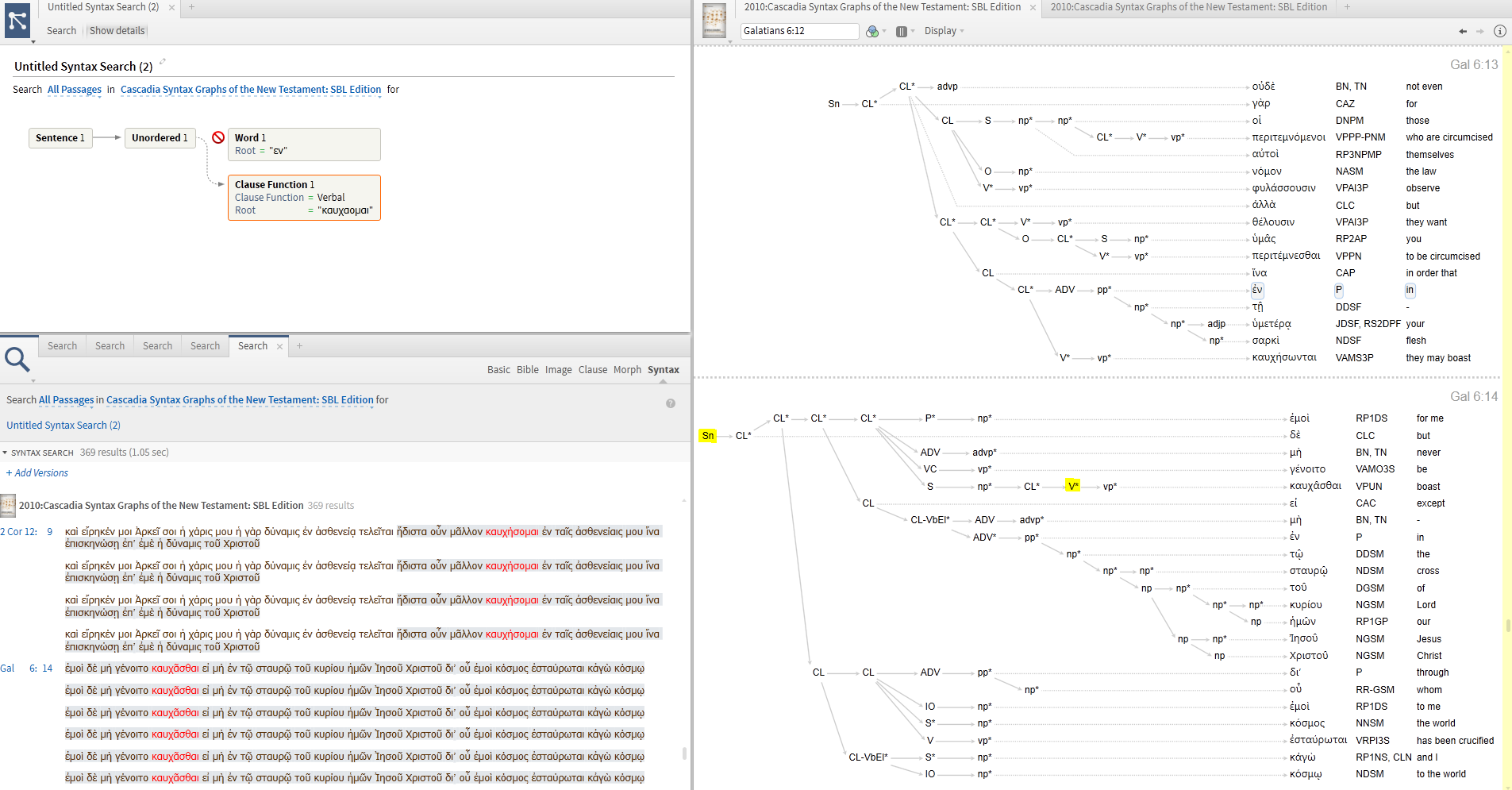Open the Display dropdown menu
This screenshot has width=1512, height=790.
tap(944, 31)
